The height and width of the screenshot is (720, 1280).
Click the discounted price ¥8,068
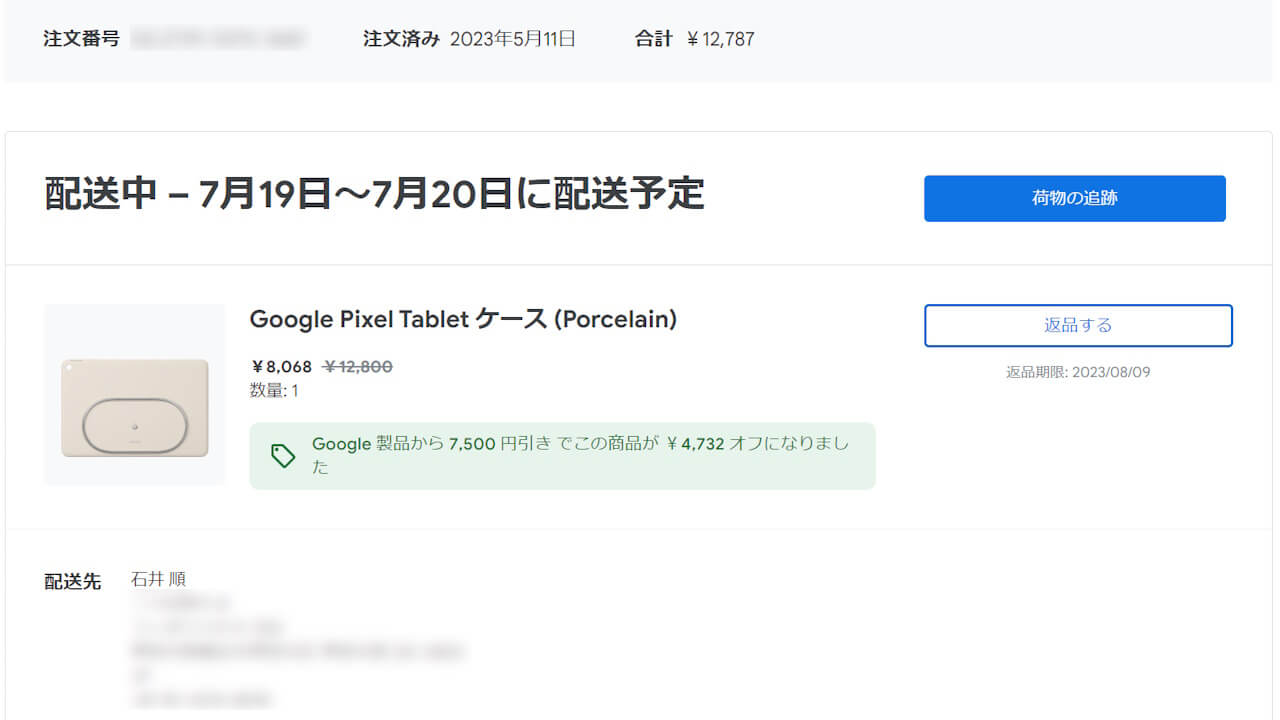click(281, 367)
